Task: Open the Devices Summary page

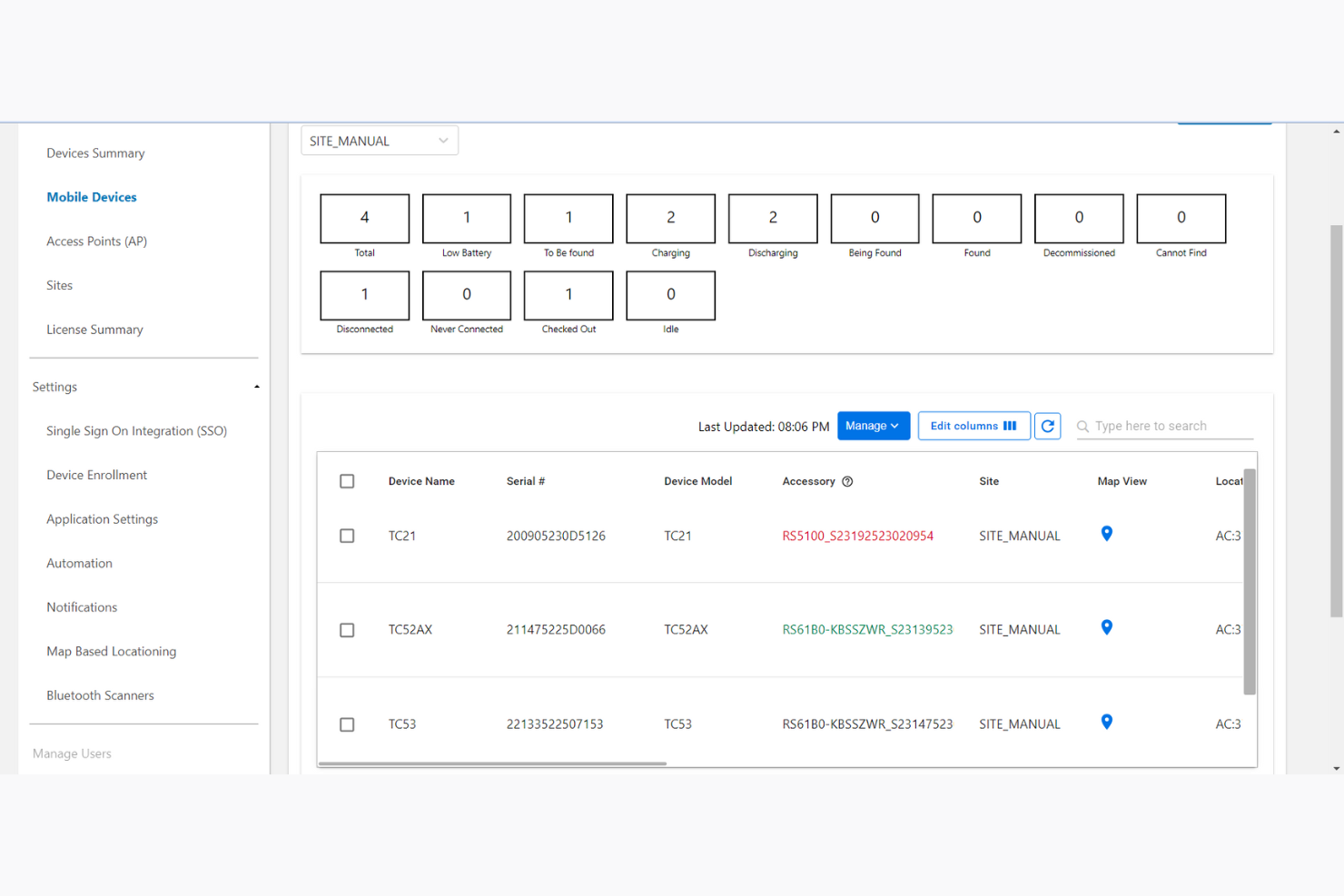Action: click(x=95, y=153)
